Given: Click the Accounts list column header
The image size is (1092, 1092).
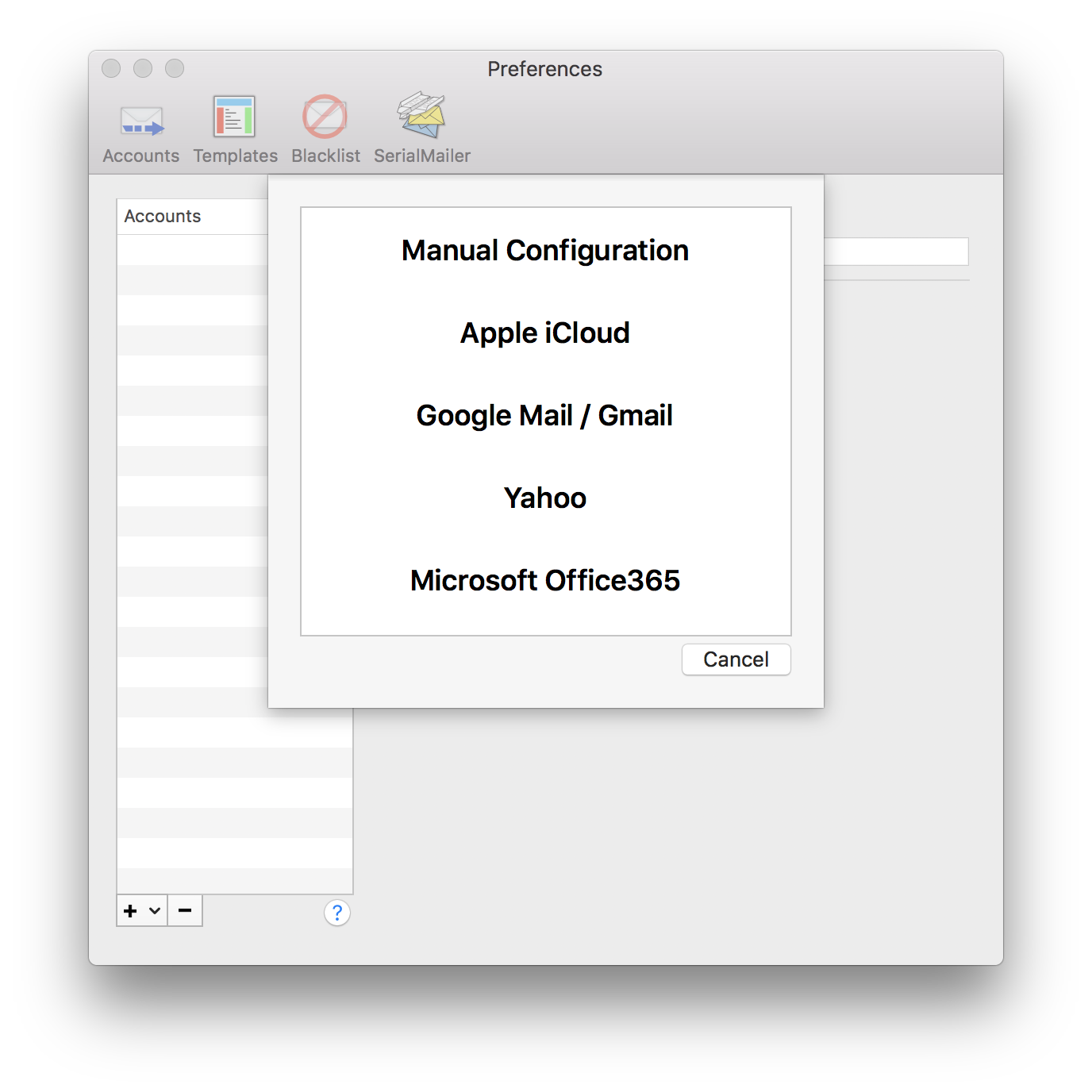Looking at the screenshot, I should pyautogui.click(x=192, y=217).
